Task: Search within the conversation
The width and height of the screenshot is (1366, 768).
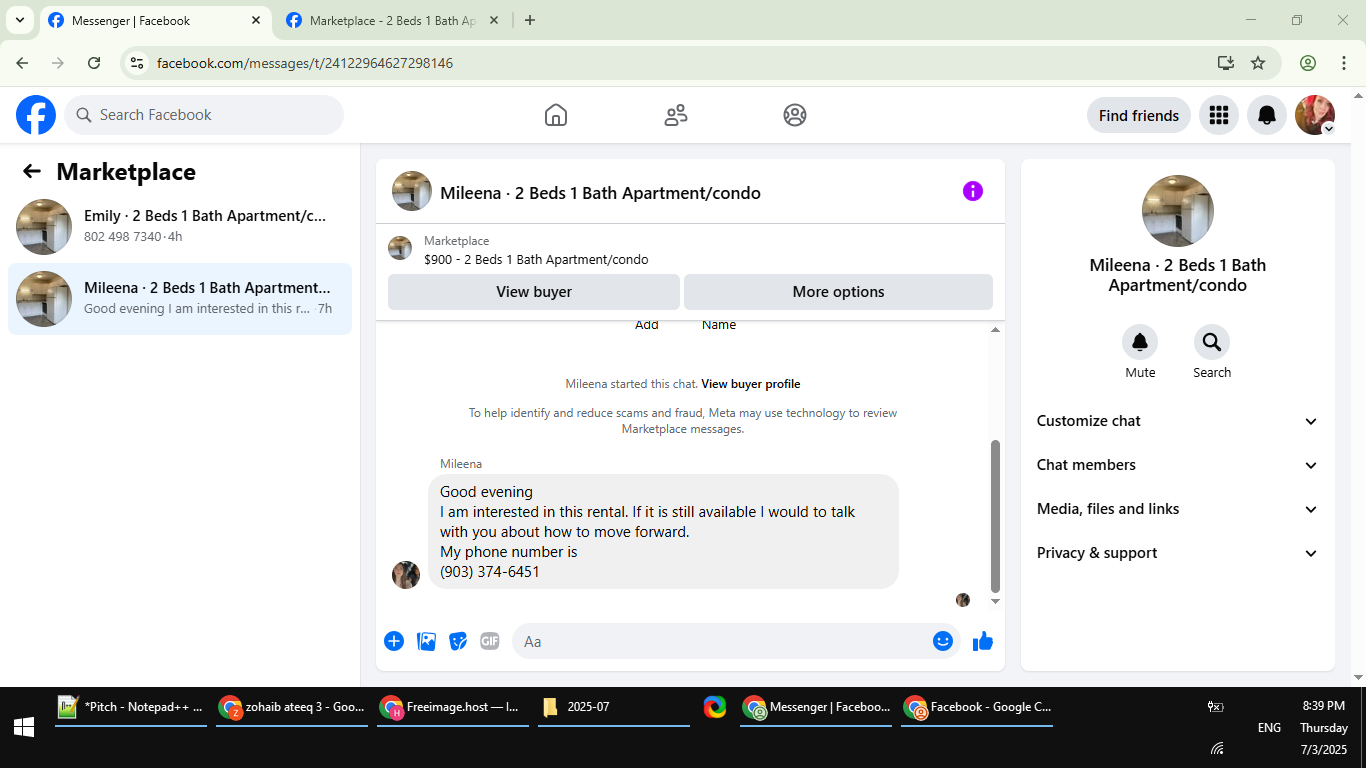Action: click(x=1212, y=343)
